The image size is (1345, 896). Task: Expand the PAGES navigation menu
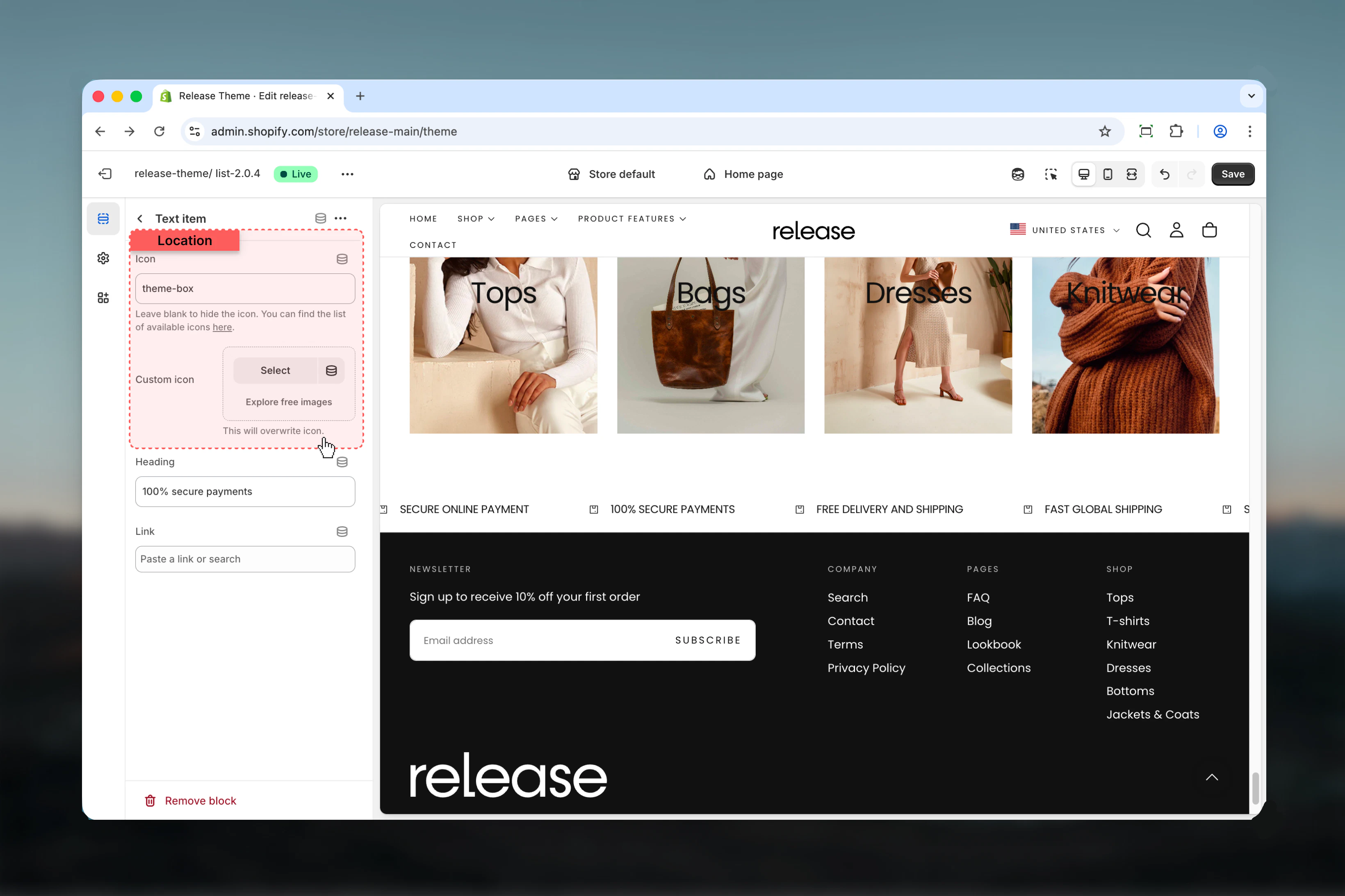[536, 219]
